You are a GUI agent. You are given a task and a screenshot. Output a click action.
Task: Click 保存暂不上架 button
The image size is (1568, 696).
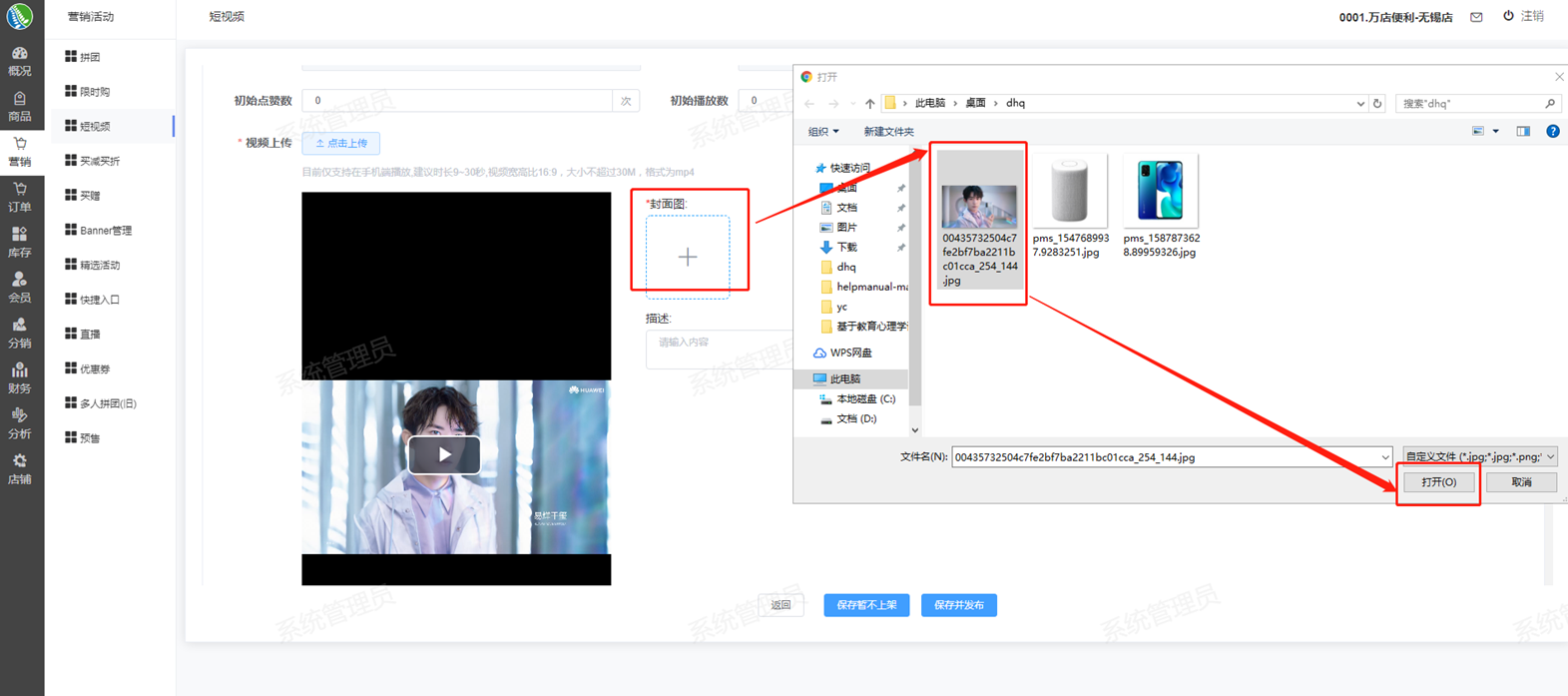[x=866, y=605]
